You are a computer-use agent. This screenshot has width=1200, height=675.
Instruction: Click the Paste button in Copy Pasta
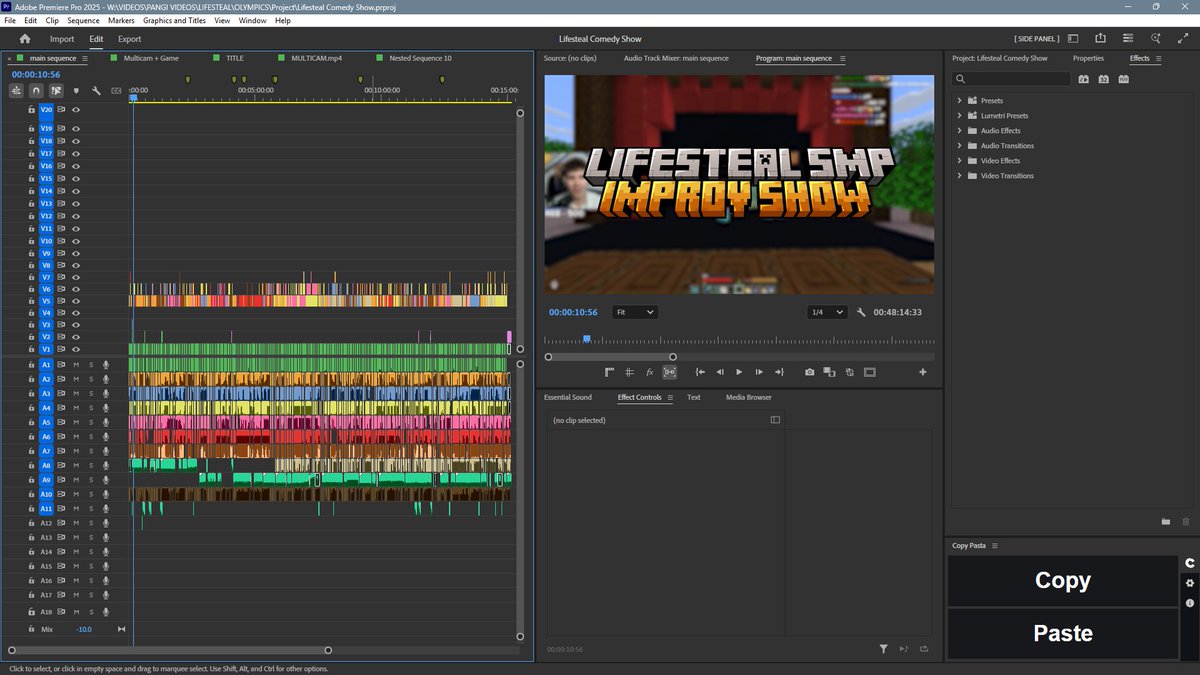(x=1062, y=633)
